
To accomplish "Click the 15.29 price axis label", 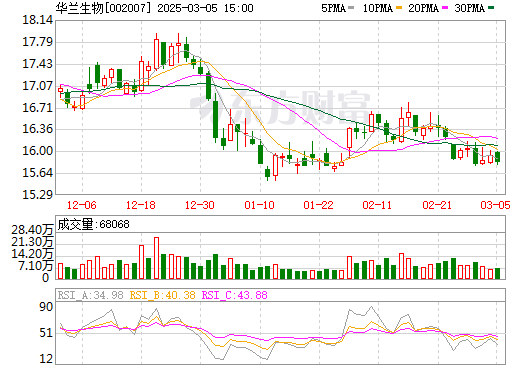I will (37, 195).
